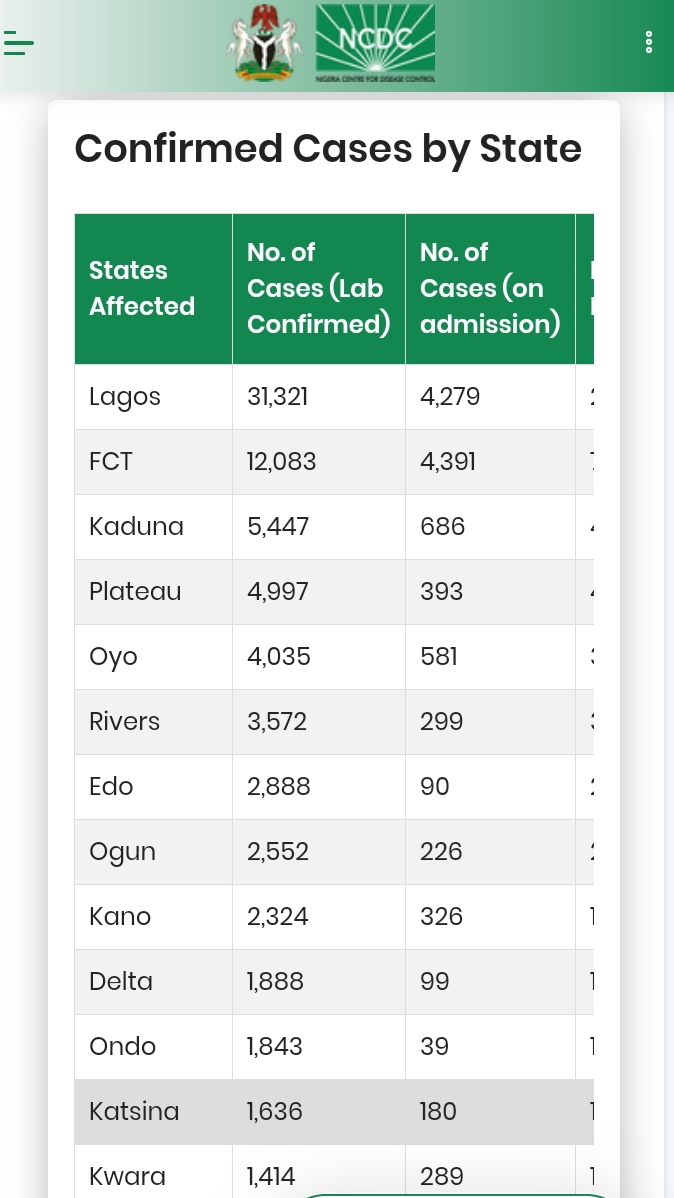Click the Nigeria coat of arms logo
Screen dimensions: 674x1198
click(263, 46)
